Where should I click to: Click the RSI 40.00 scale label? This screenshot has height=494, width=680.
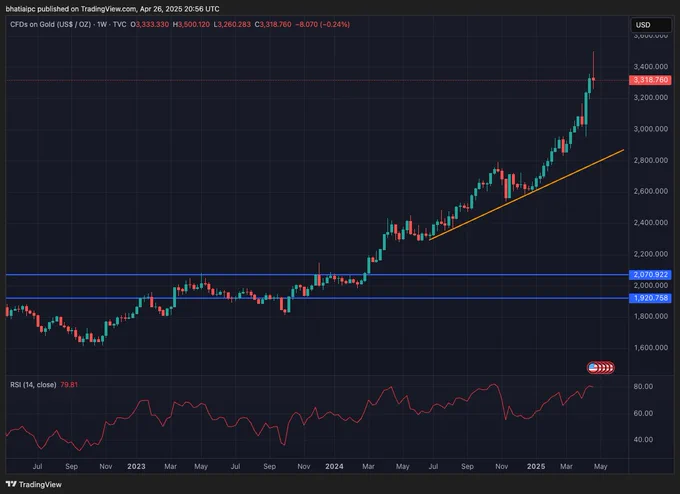pyautogui.click(x=643, y=439)
